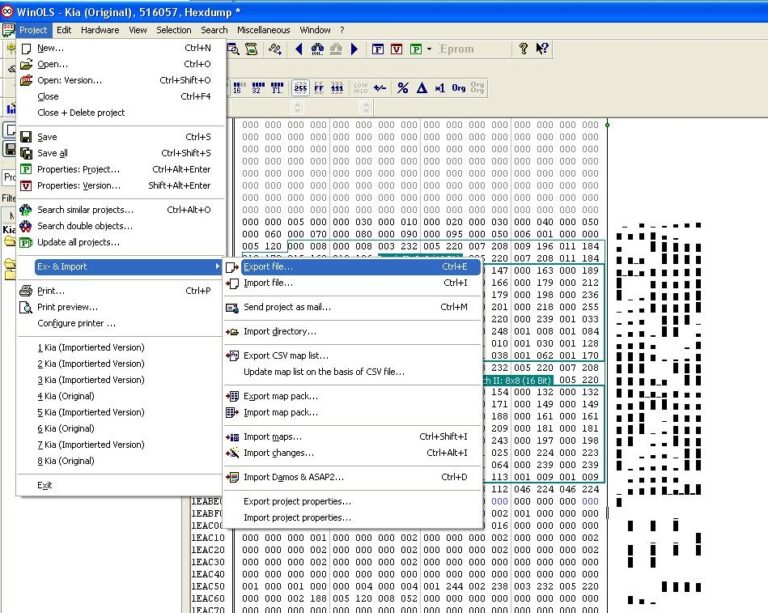Select Search double objects...
This screenshot has width=768, height=613.
click(121, 226)
